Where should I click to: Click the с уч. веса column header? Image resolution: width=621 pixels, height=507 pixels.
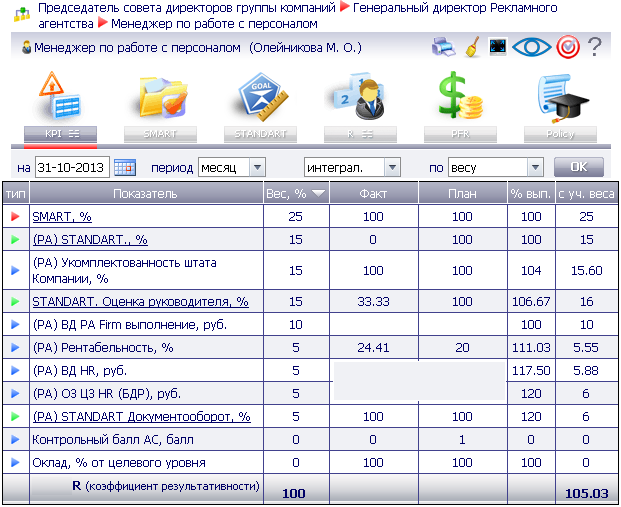587,193
